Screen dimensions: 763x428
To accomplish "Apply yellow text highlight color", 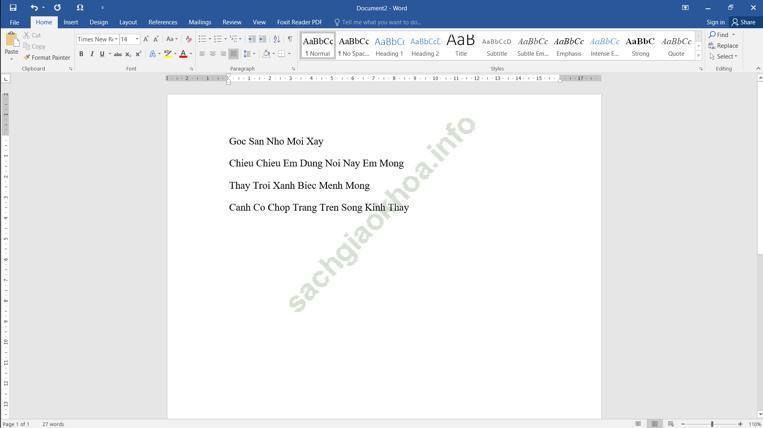I will [x=168, y=54].
